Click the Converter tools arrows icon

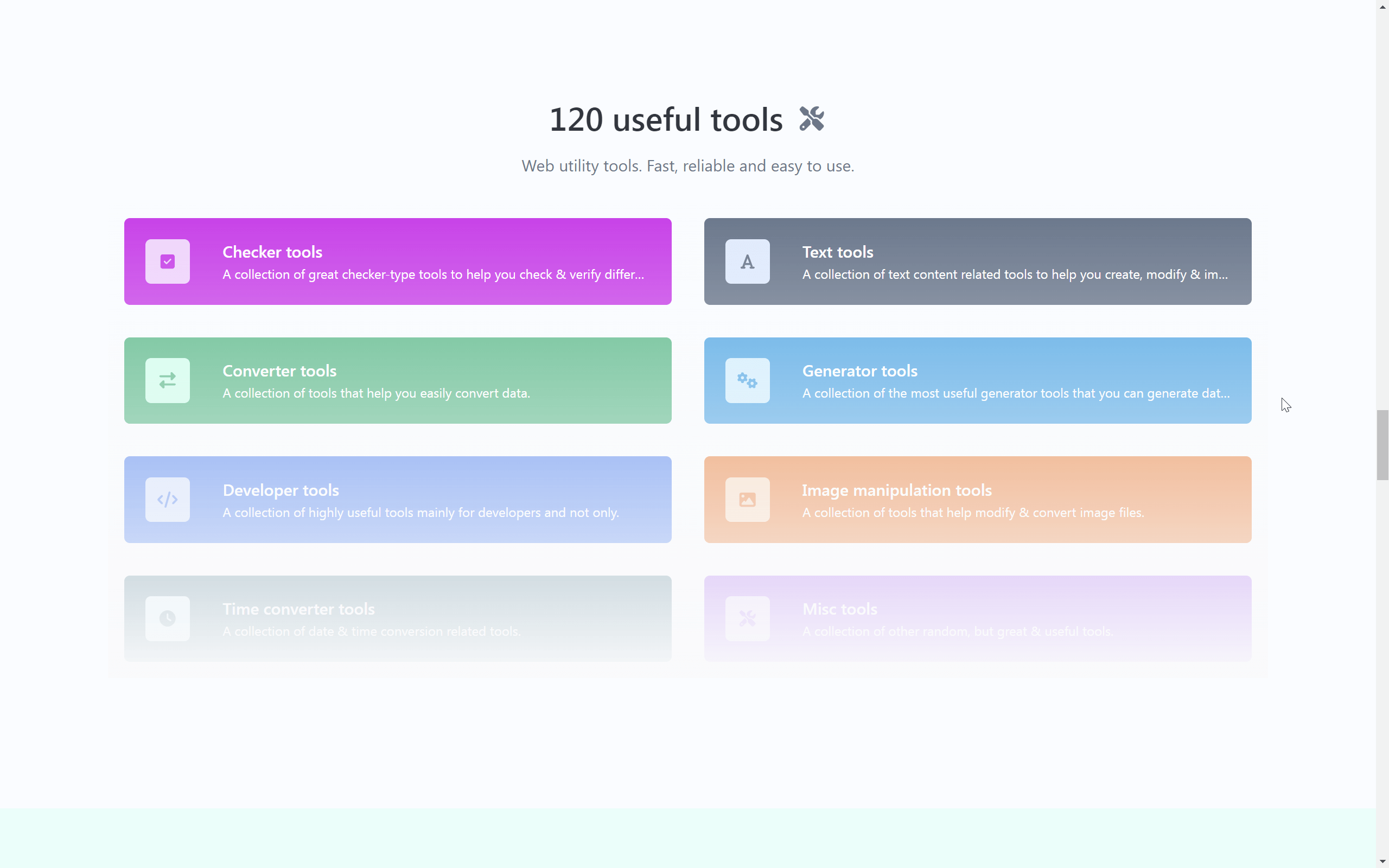click(x=167, y=380)
